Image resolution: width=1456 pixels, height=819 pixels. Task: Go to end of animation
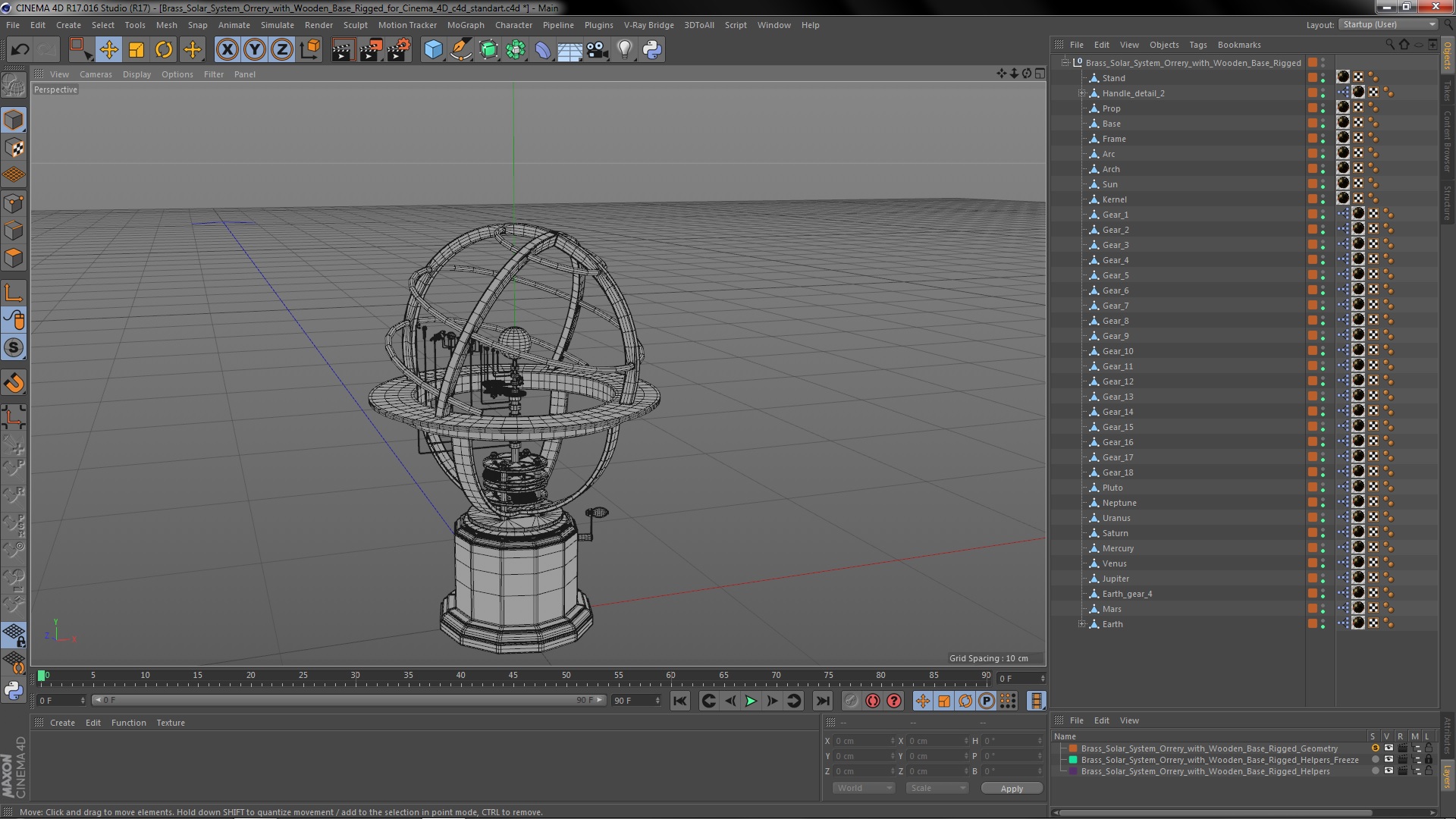pos(822,701)
